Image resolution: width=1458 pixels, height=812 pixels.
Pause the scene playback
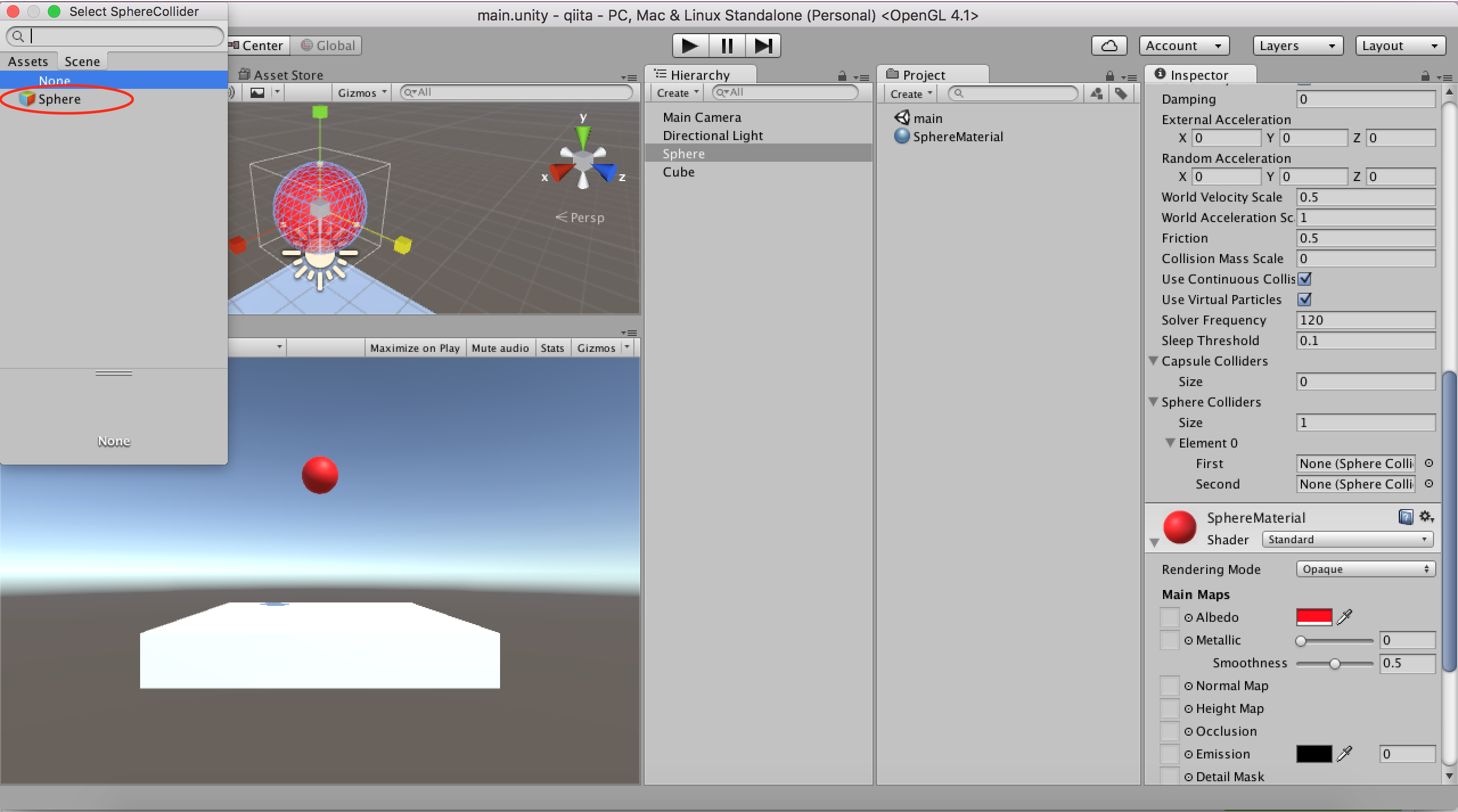(x=727, y=46)
